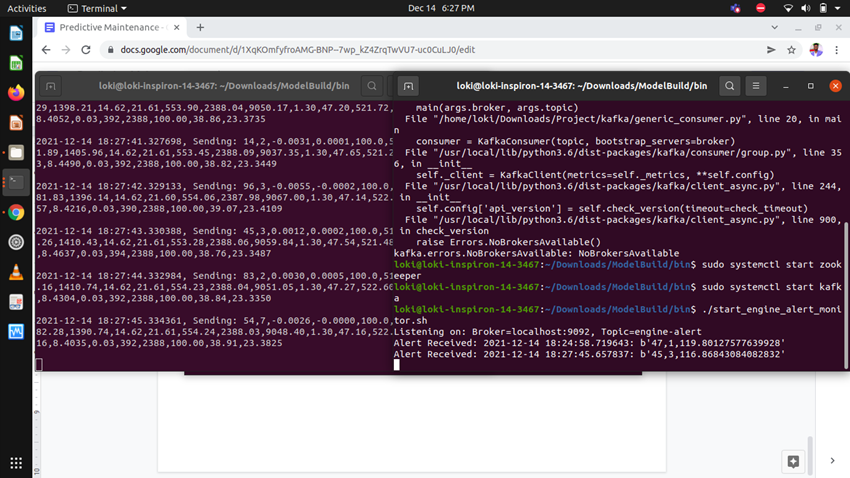Show the Docs side panel arrow
The image size is (850, 478).
tap(832, 461)
